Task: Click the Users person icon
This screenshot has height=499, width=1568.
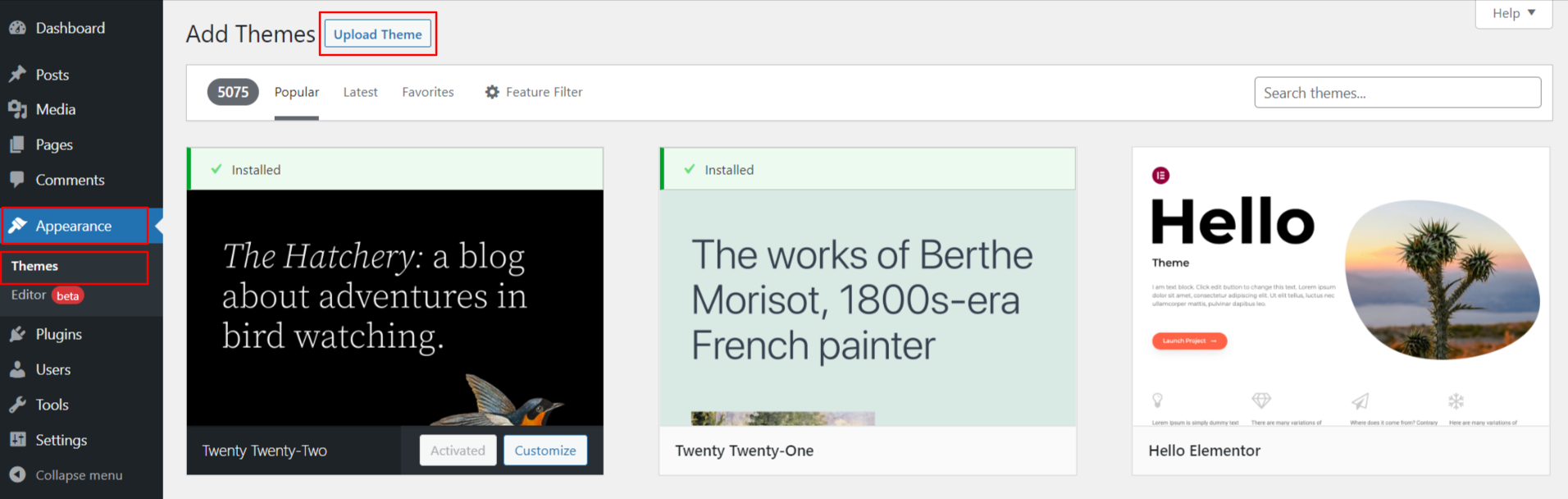Action: 17,369
